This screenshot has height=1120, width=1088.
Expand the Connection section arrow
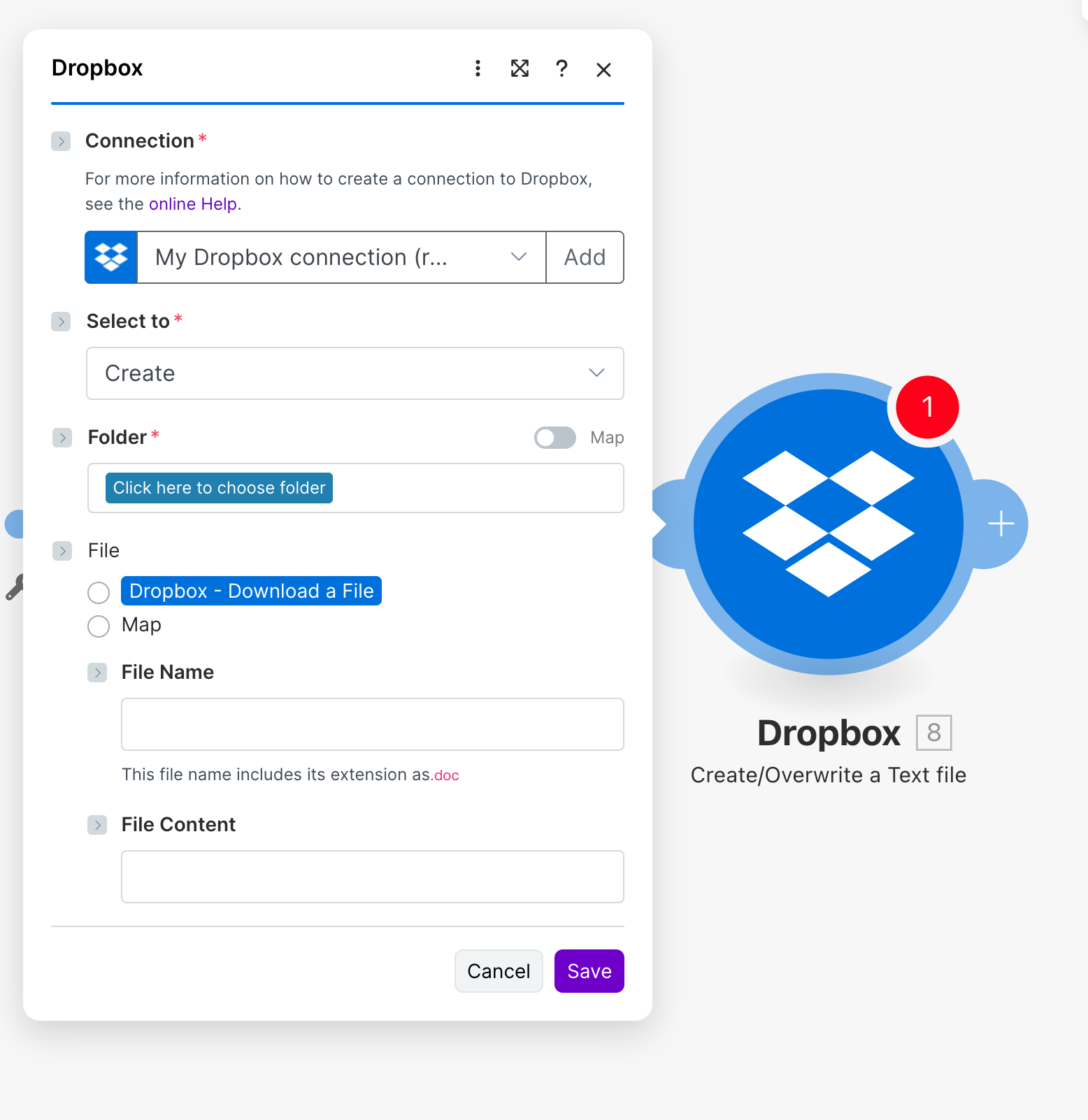click(x=61, y=141)
